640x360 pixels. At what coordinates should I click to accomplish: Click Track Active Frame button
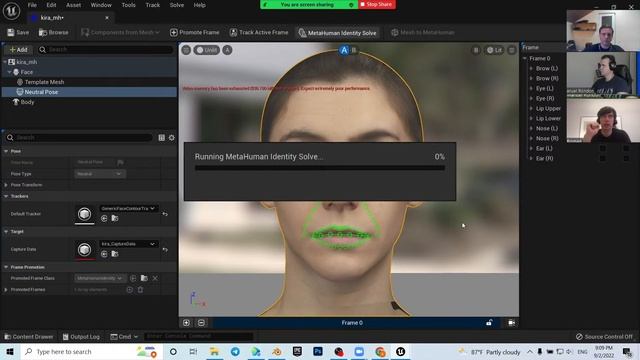tap(259, 32)
